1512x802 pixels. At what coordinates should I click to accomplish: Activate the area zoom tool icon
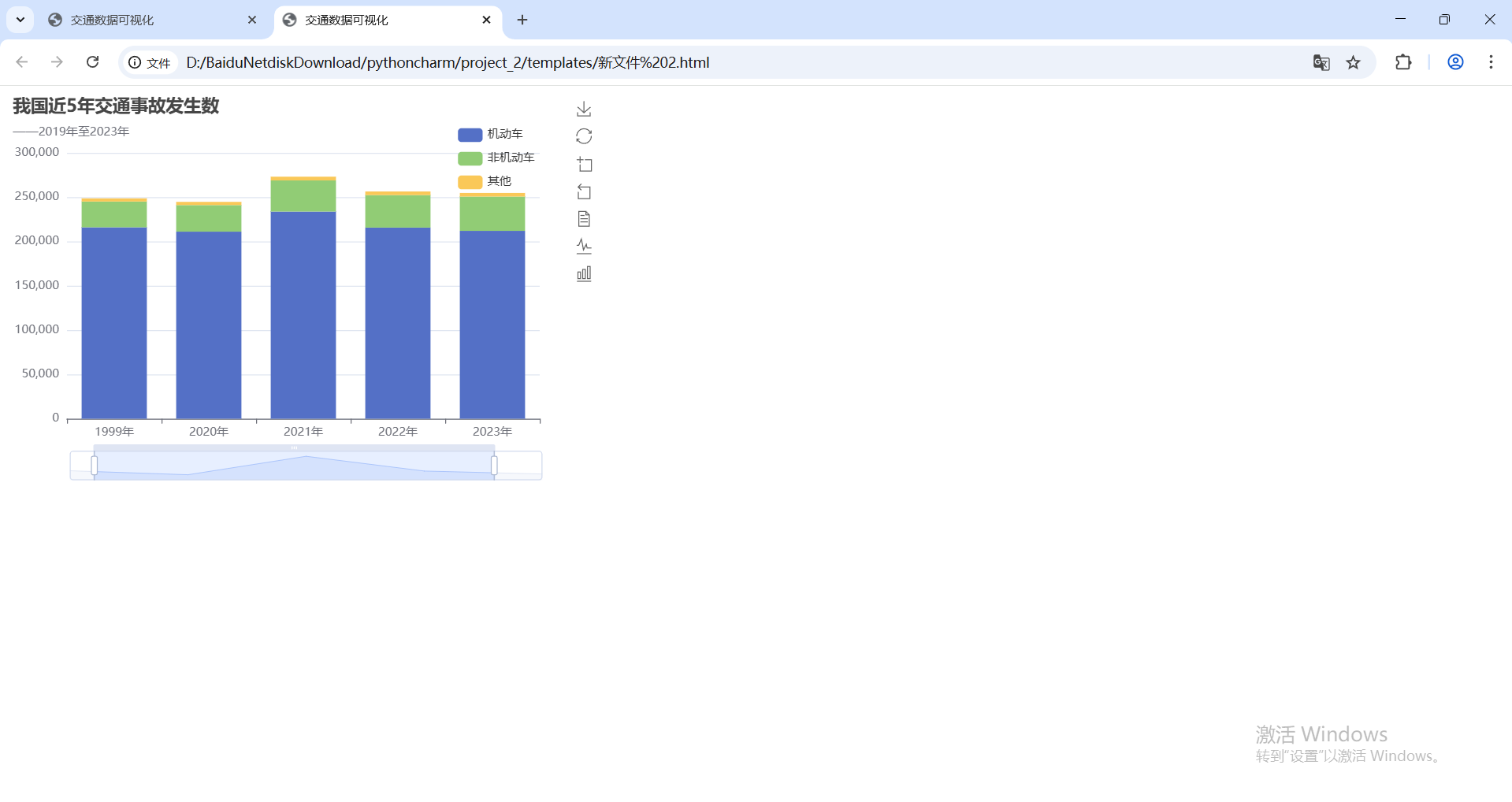(x=584, y=164)
